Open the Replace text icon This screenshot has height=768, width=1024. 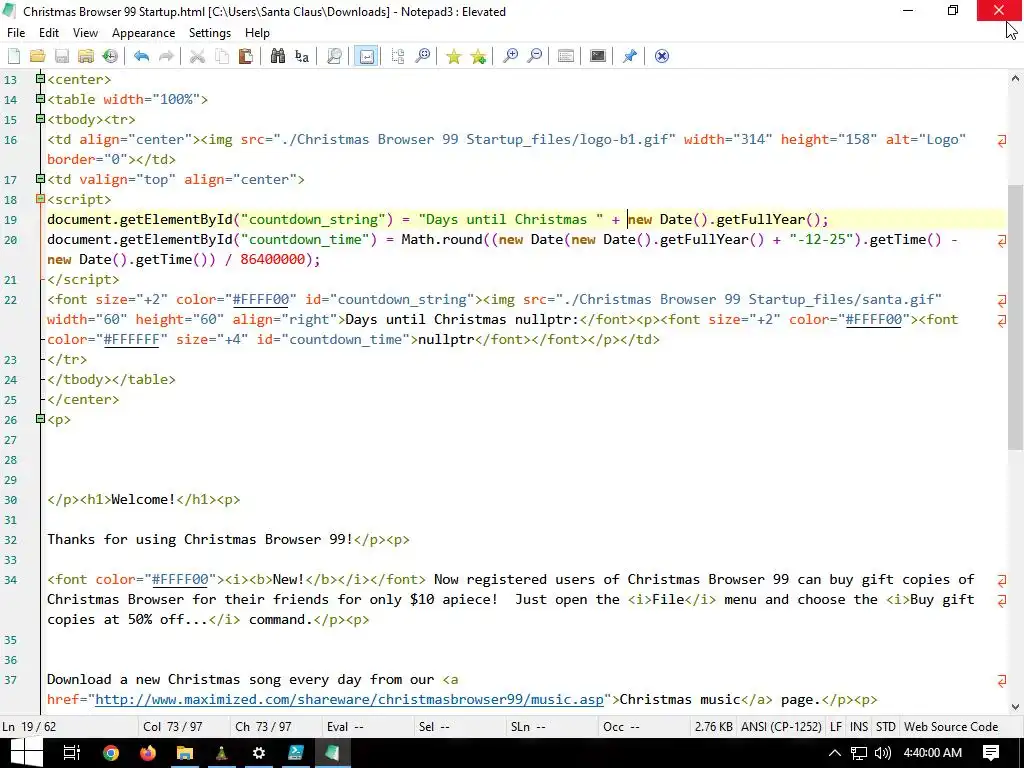point(302,56)
